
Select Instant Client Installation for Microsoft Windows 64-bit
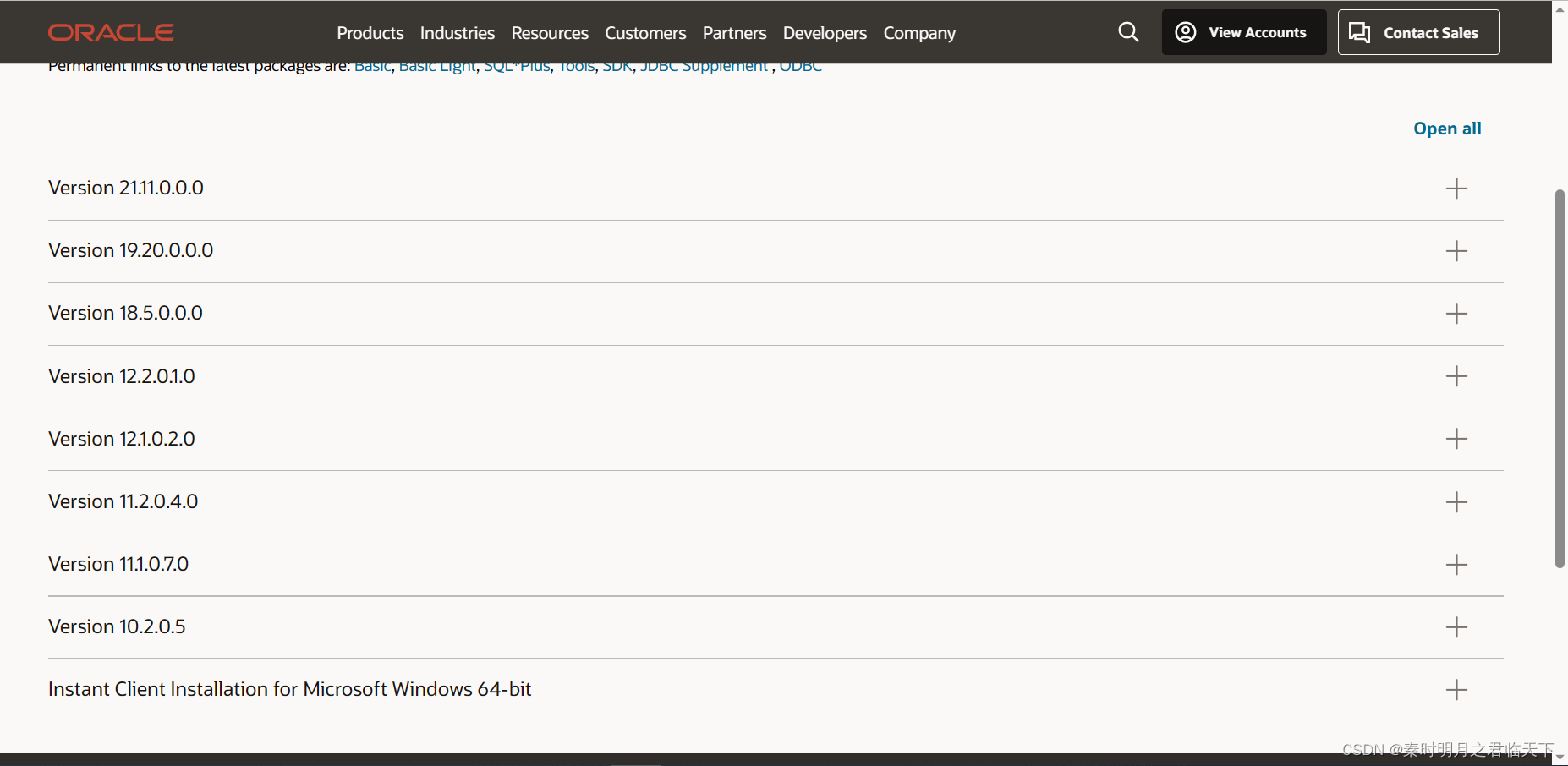[x=290, y=689]
